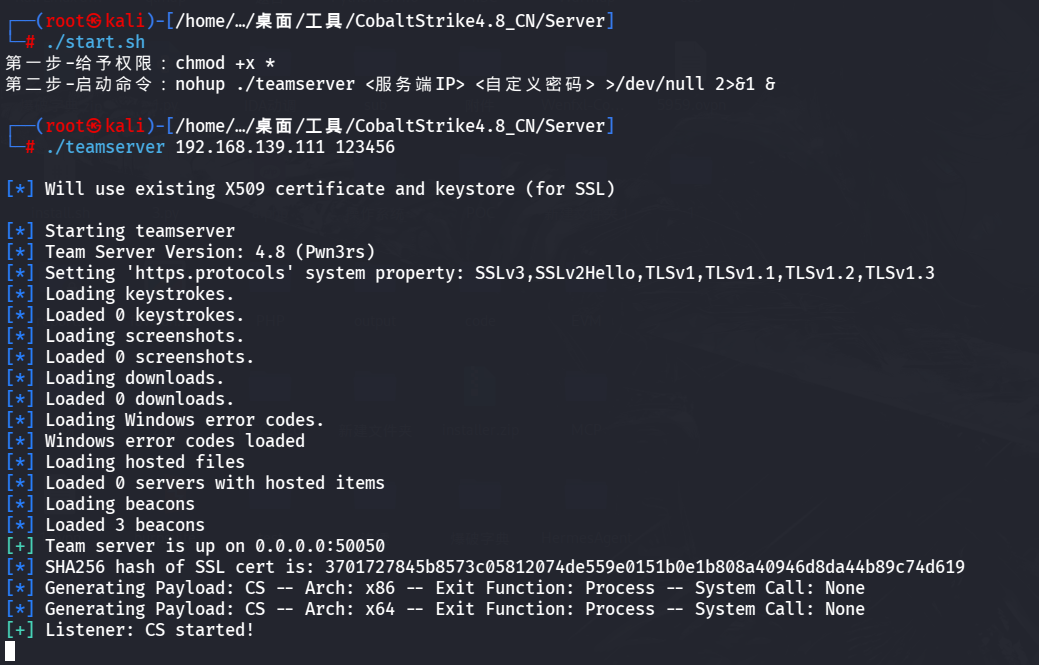Click the TLSv1.3 protocol text

[x=900, y=273]
